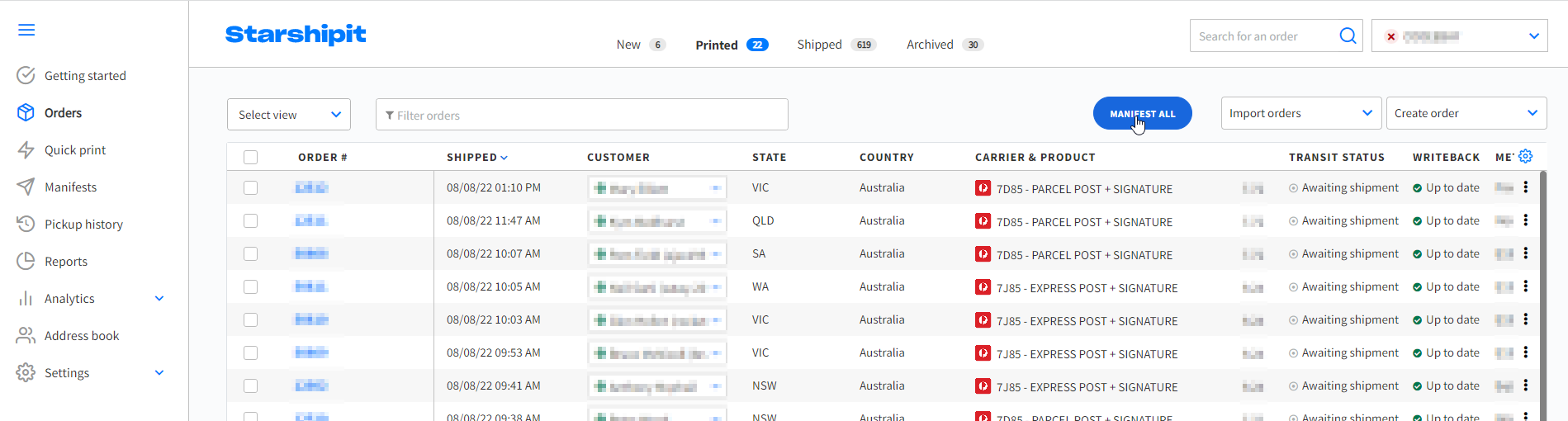The height and width of the screenshot is (421, 1568).
Task: Open order number link on 10:07 AM row
Action: [311, 253]
